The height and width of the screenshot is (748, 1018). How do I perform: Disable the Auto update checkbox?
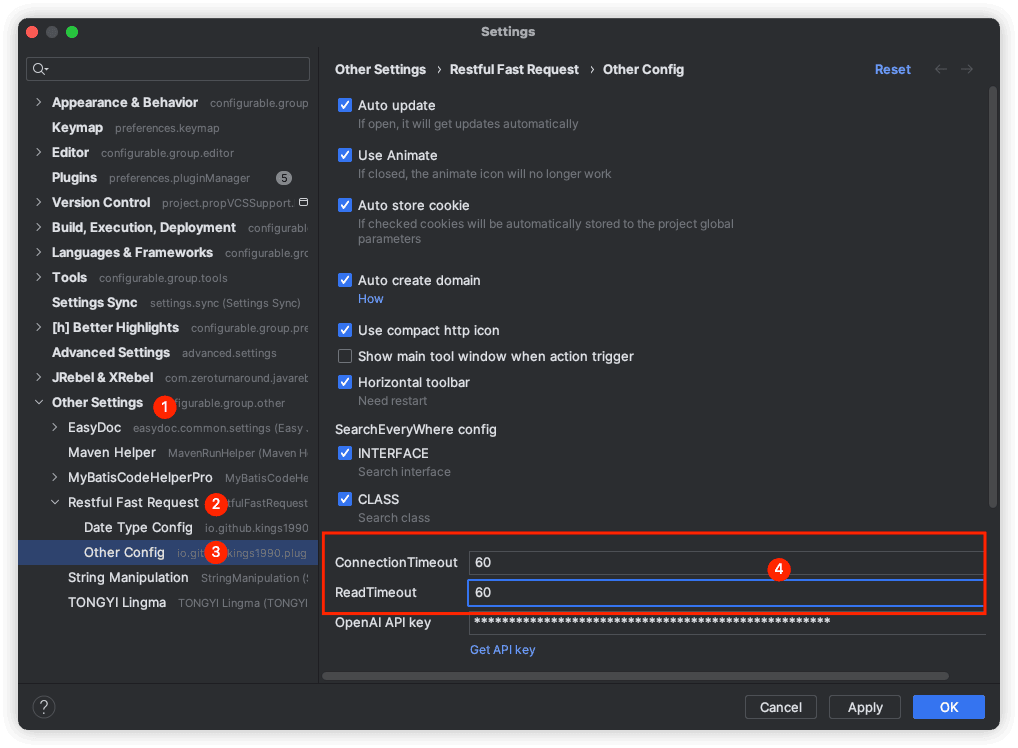(x=345, y=105)
